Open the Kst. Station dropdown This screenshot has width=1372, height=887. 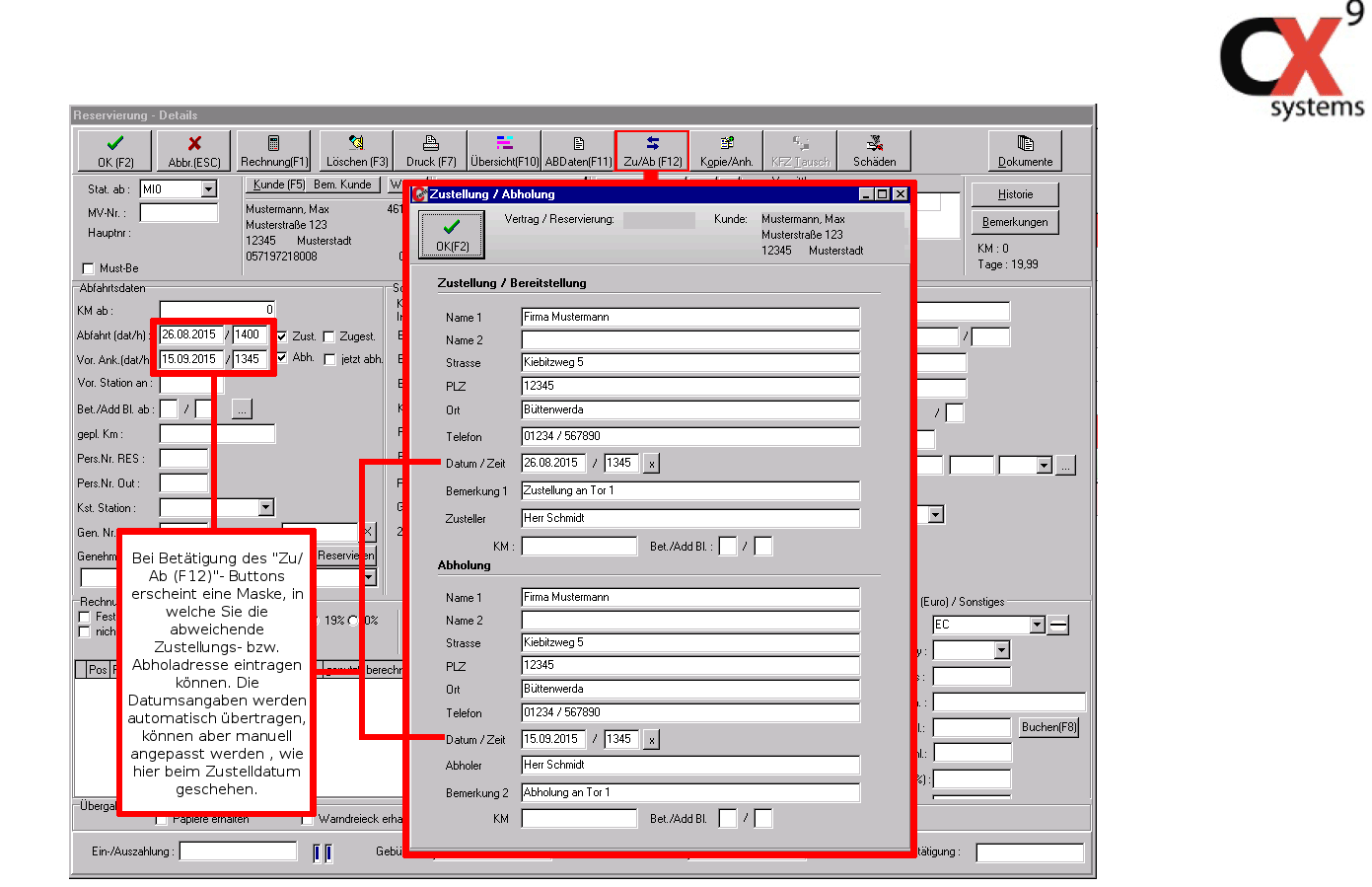[x=265, y=507]
